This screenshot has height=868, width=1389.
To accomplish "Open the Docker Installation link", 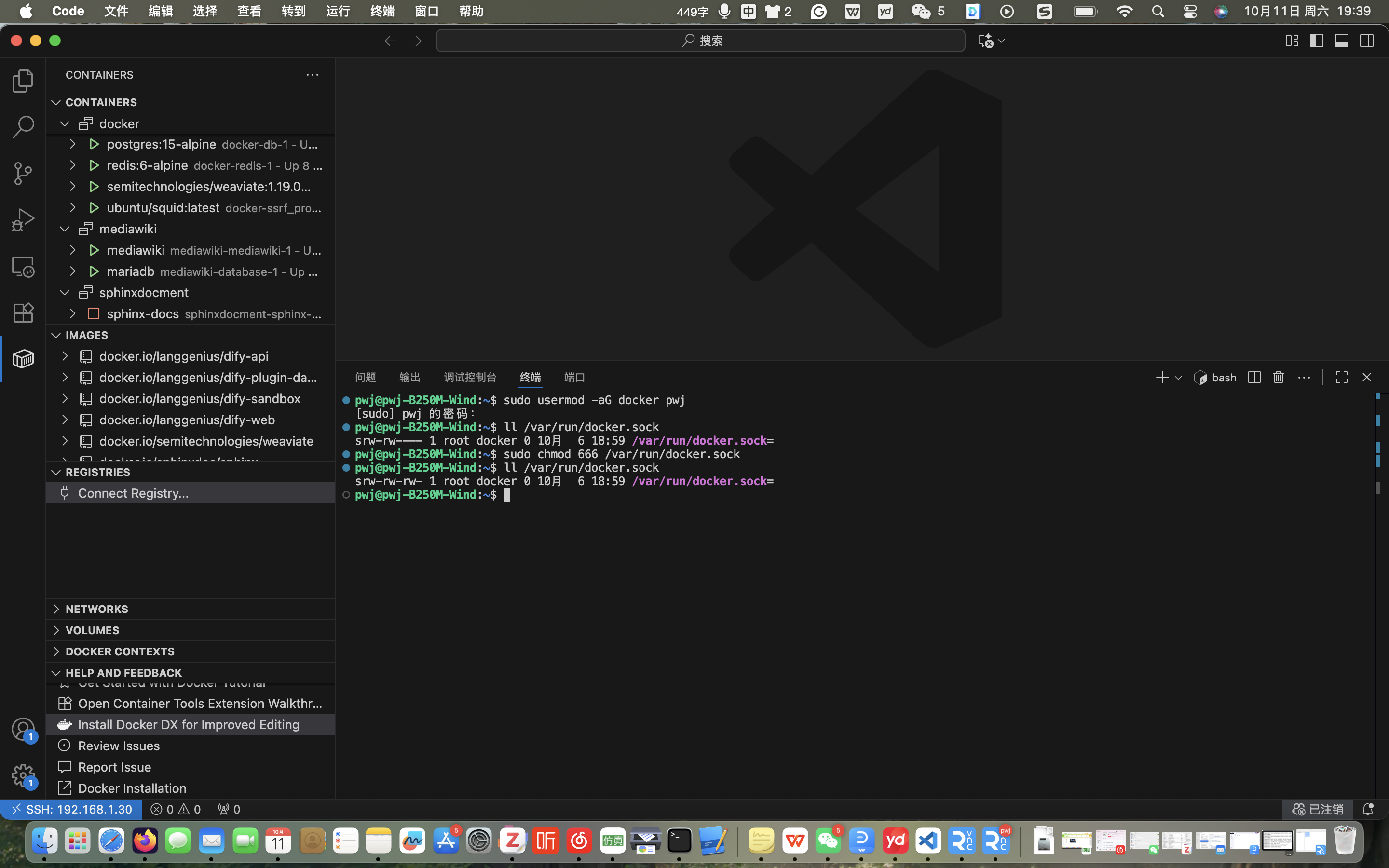I will tap(132, 788).
